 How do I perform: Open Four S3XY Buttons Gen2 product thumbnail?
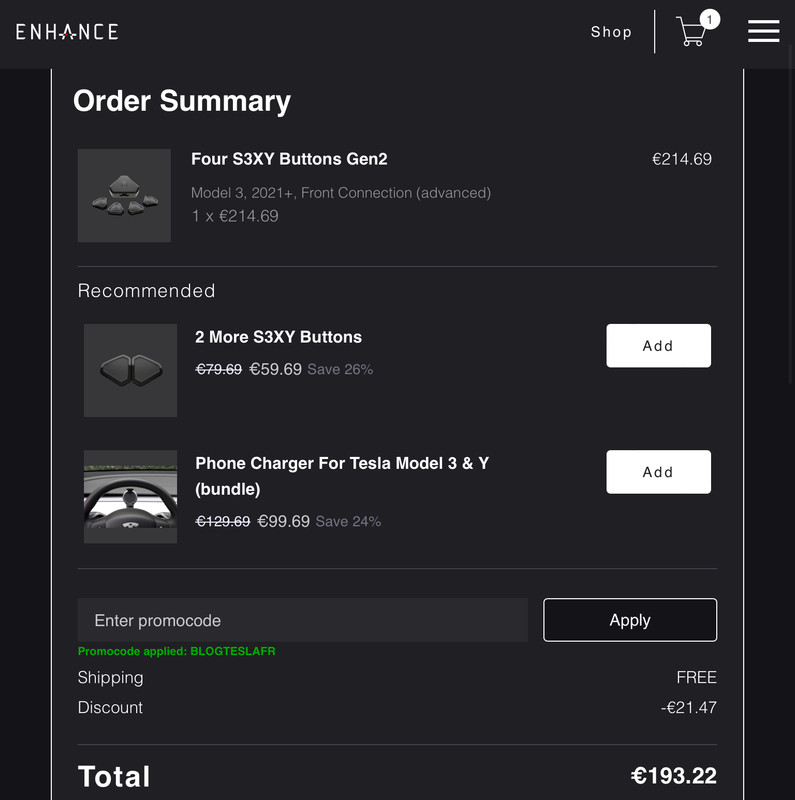pyautogui.click(x=124, y=195)
